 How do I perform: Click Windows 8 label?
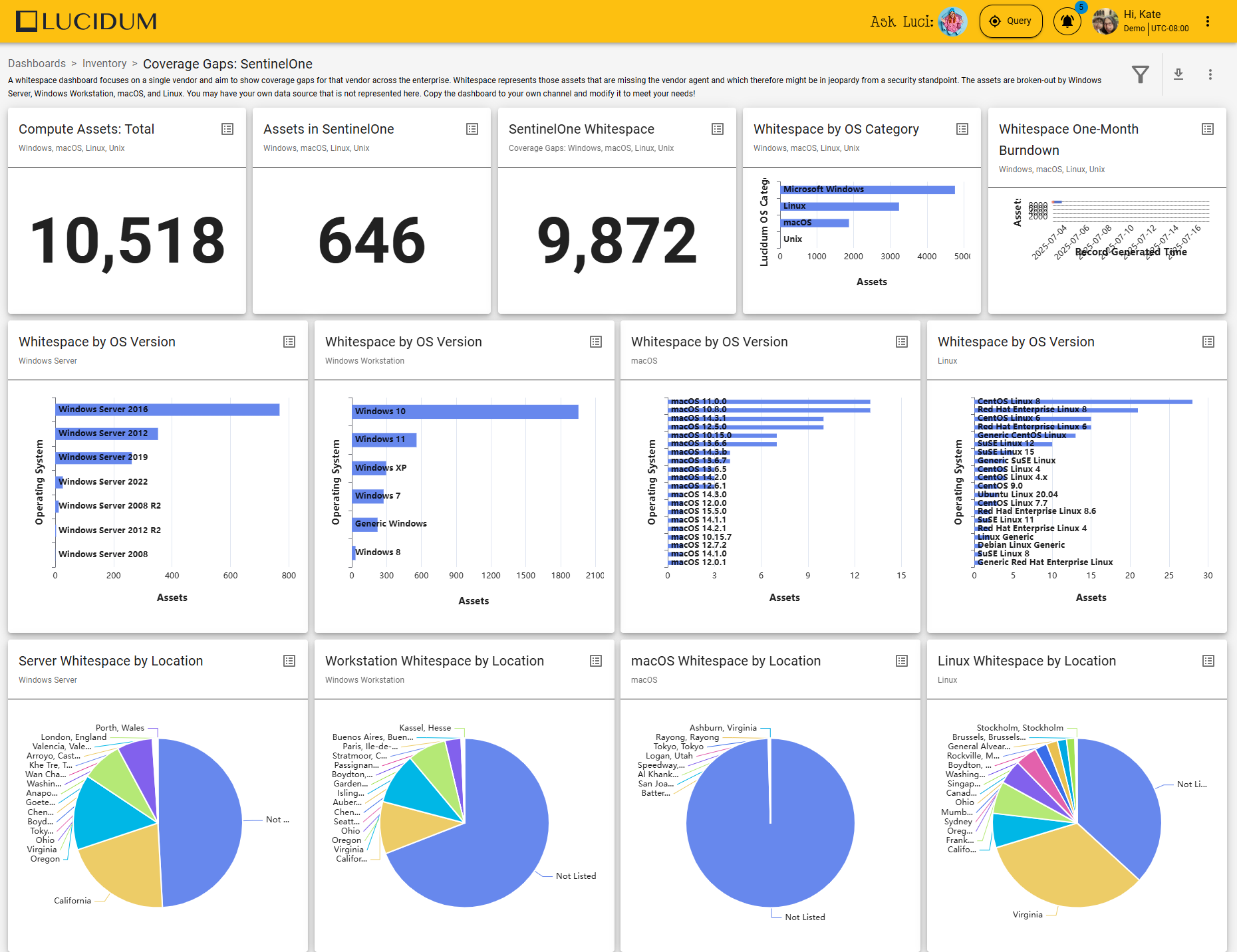[378, 552]
